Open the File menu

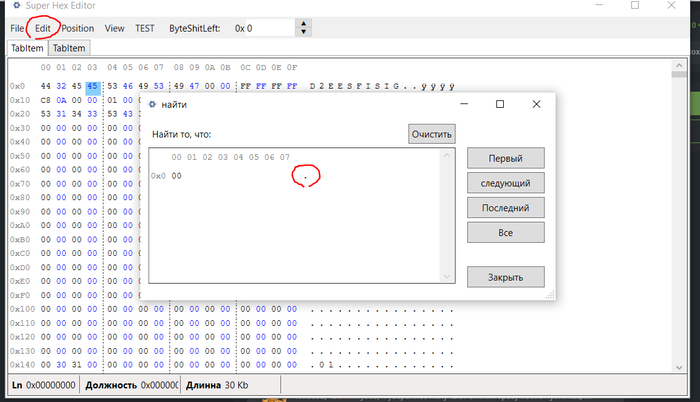pyautogui.click(x=17, y=28)
